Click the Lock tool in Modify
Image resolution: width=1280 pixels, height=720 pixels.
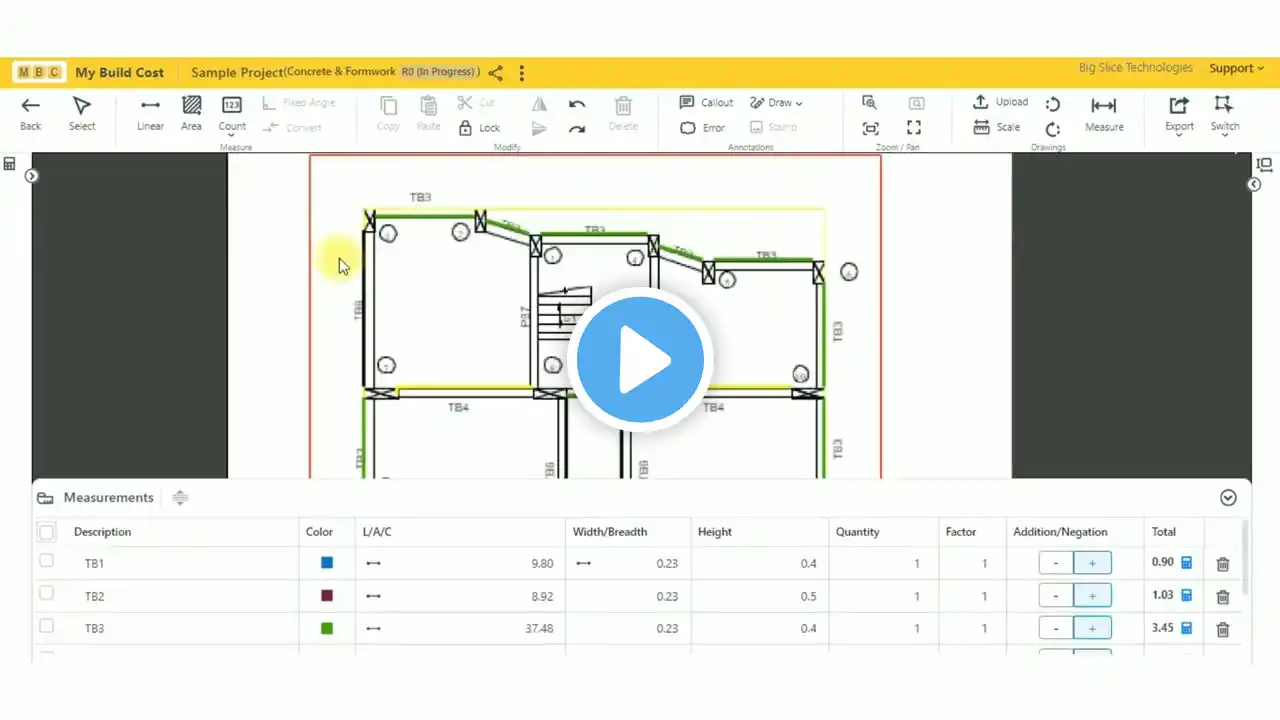pos(479,128)
